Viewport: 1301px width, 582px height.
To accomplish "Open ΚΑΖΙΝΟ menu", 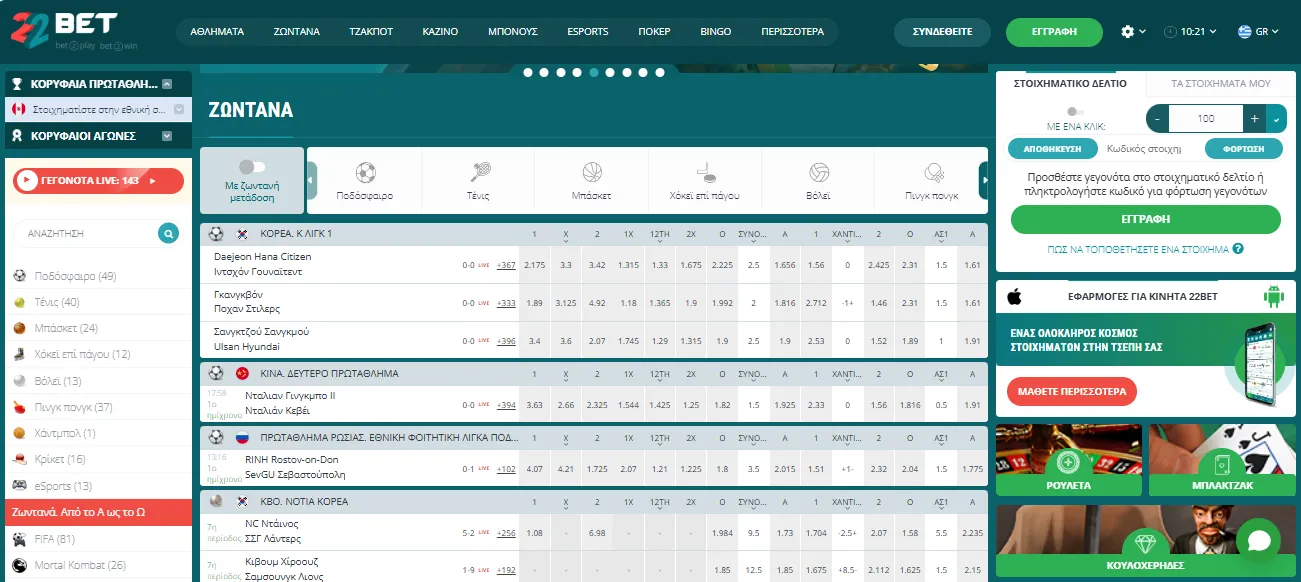I will pos(440,32).
